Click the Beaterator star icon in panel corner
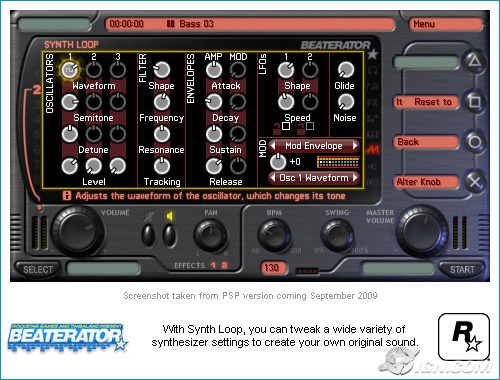This screenshot has width=500, height=380. pos(372,54)
